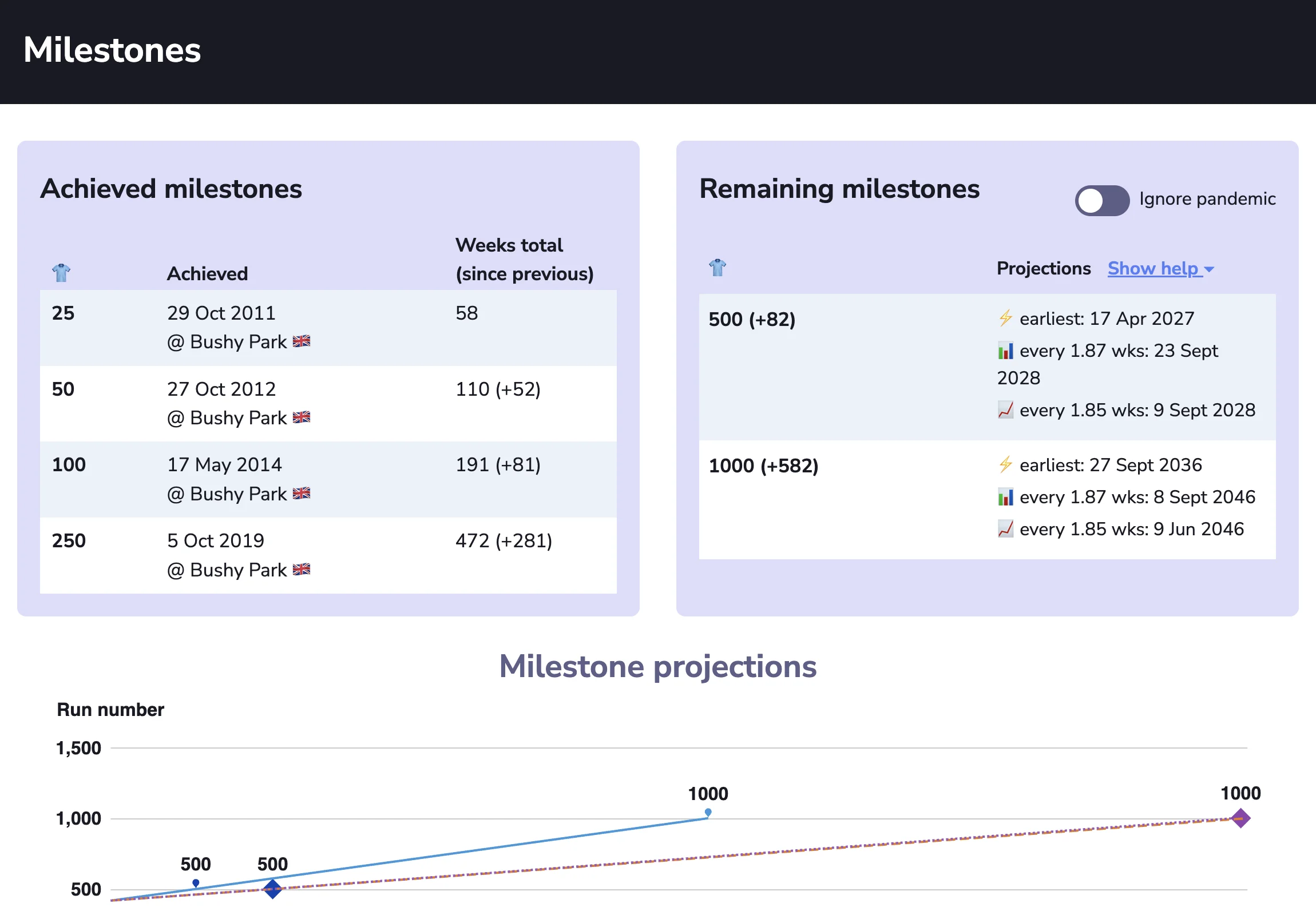Click the 1000 (+582) remaining milestone row
This screenshot has height=915, width=1316.
(763, 466)
